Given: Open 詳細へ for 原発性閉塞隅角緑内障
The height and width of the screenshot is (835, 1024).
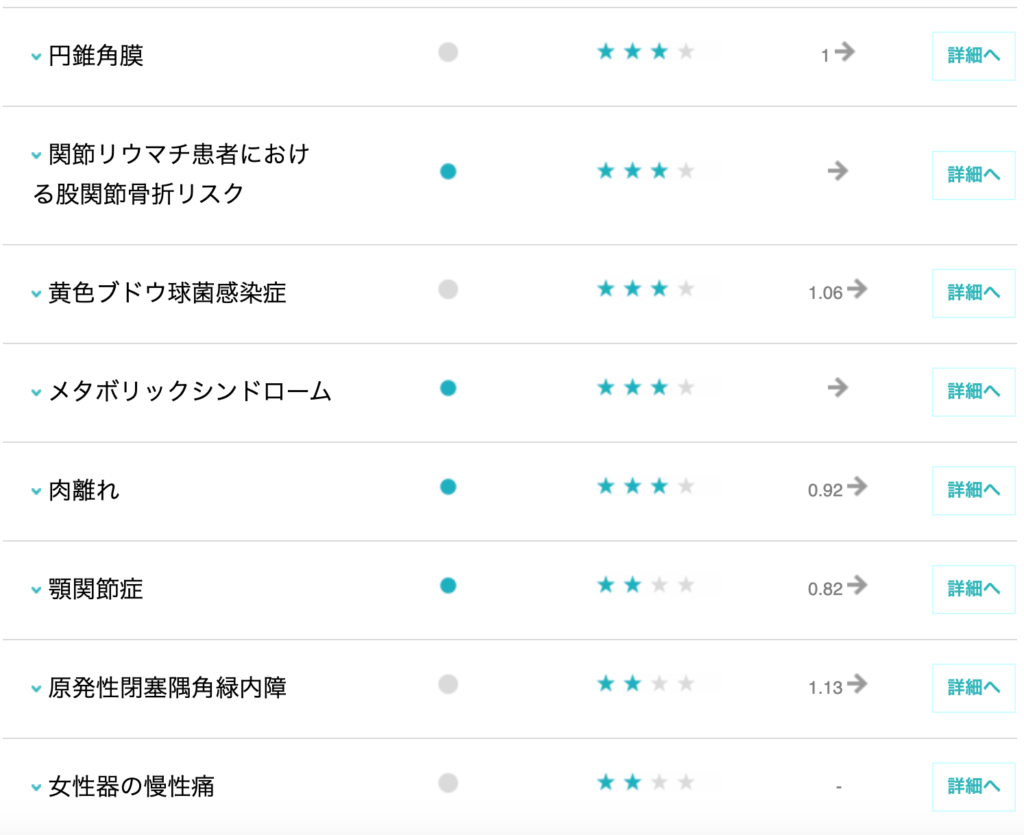Looking at the screenshot, I should pos(973,687).
